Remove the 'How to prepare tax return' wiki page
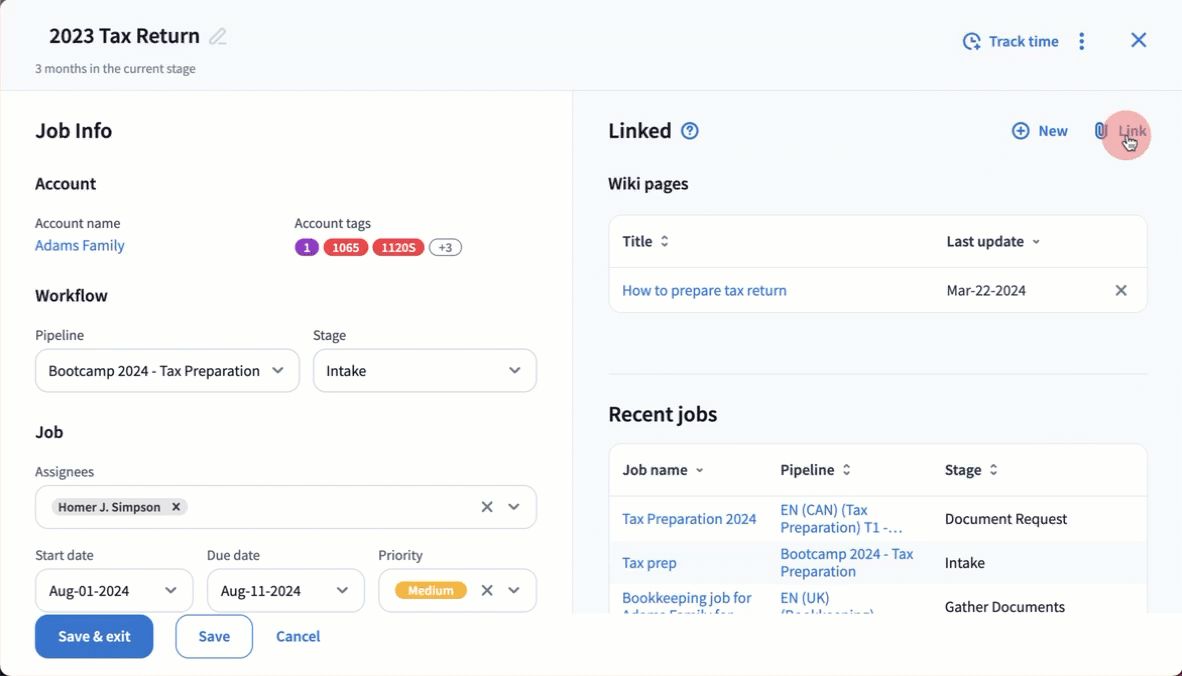Image resolution: width=1182 pixels, height=676 pixels. click(x=1121, y=290)
